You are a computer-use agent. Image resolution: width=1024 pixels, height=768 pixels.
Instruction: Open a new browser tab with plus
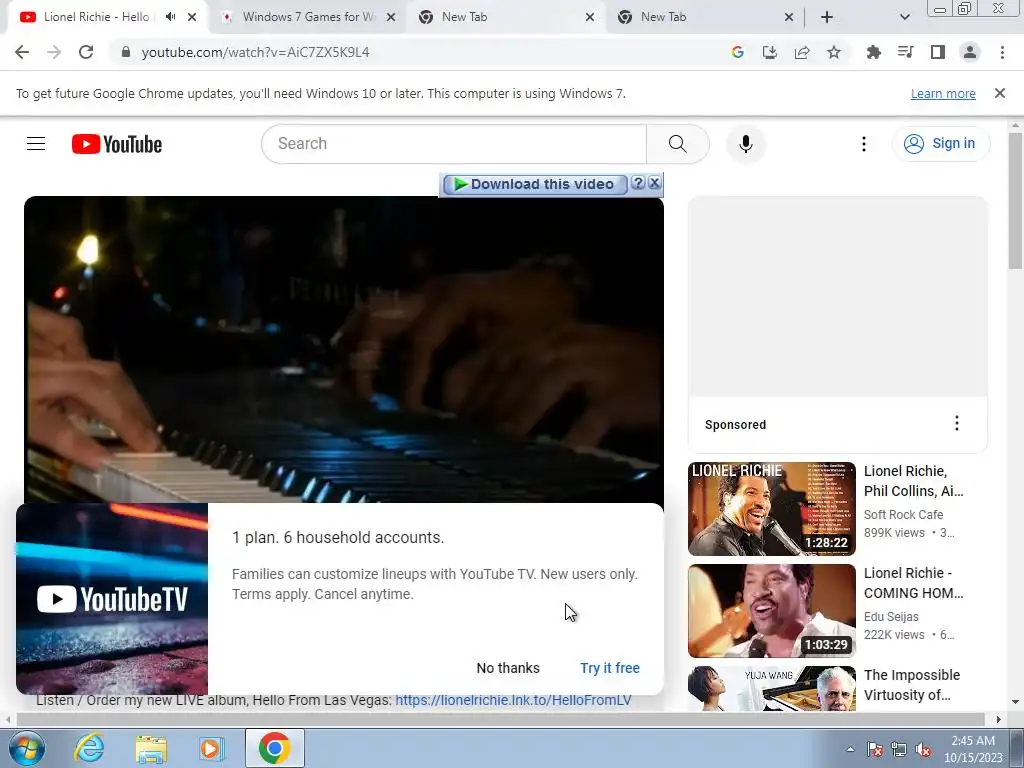coord(827,17)
